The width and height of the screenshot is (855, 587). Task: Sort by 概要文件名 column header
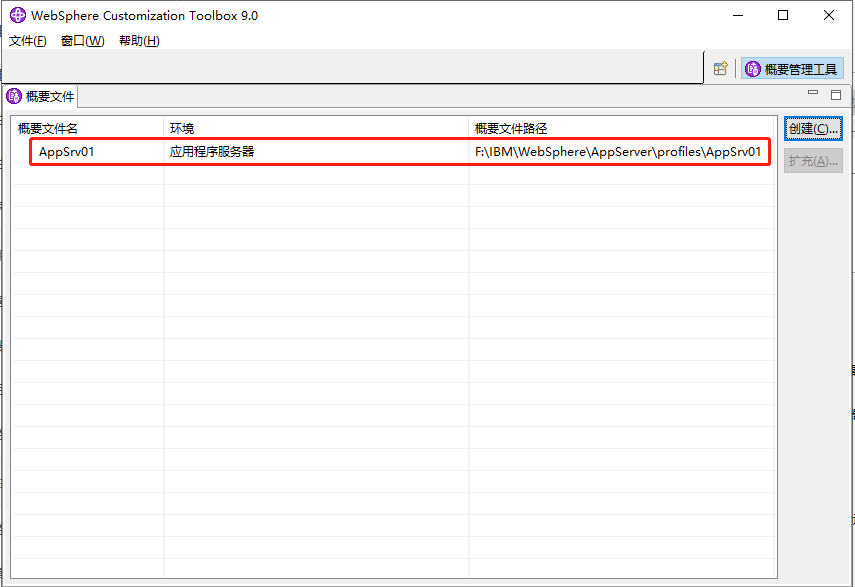click(x=87, y=128)
